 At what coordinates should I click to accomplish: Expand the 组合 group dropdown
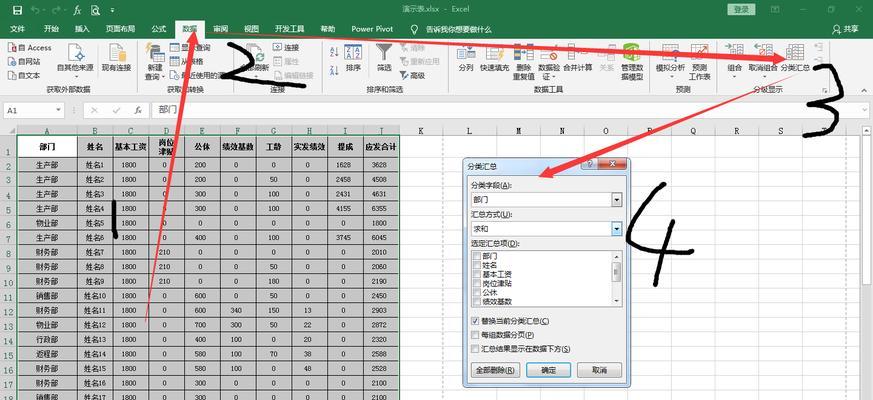[734, 76]
